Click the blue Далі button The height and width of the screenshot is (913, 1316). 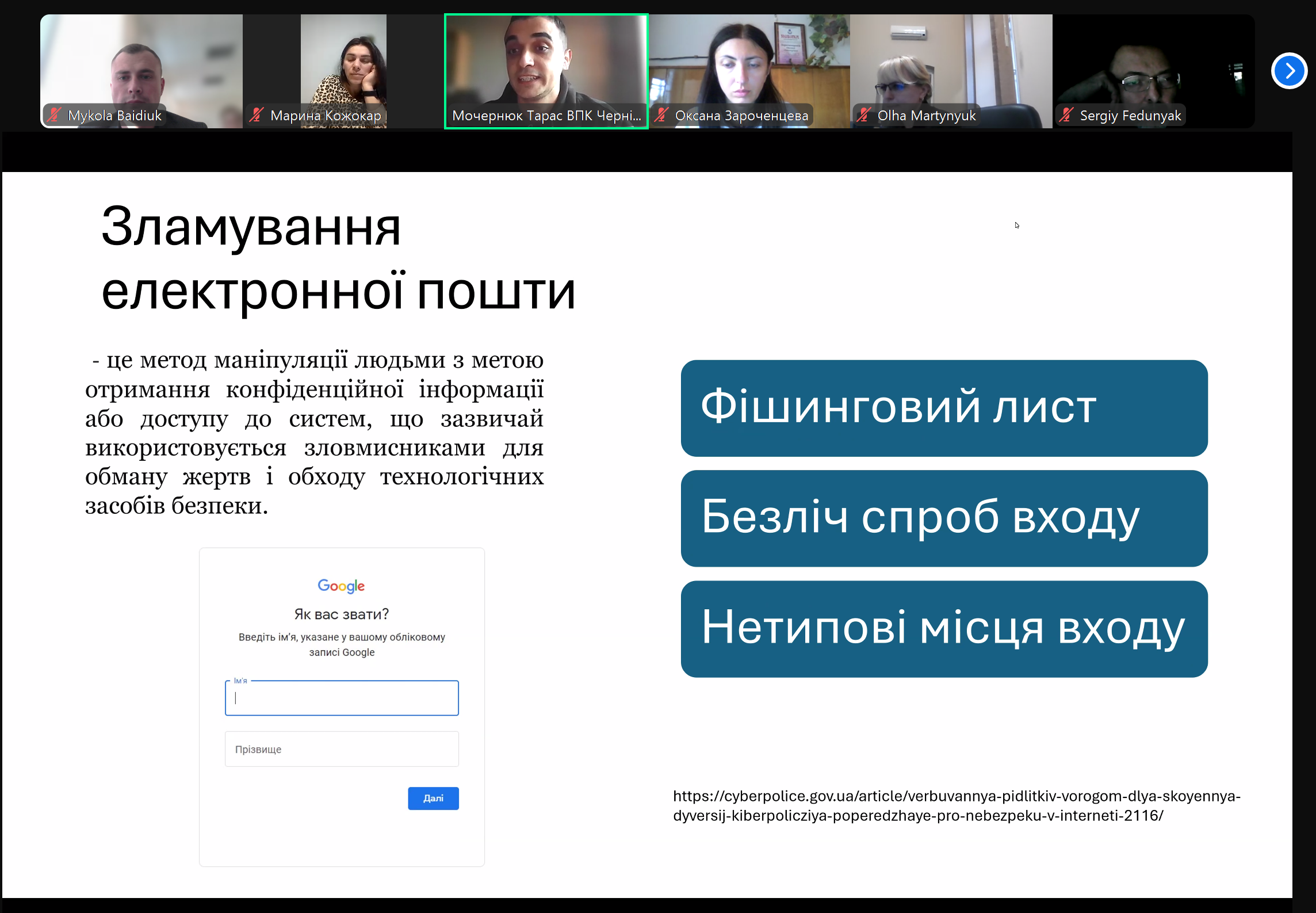click(x=433, y=798)
